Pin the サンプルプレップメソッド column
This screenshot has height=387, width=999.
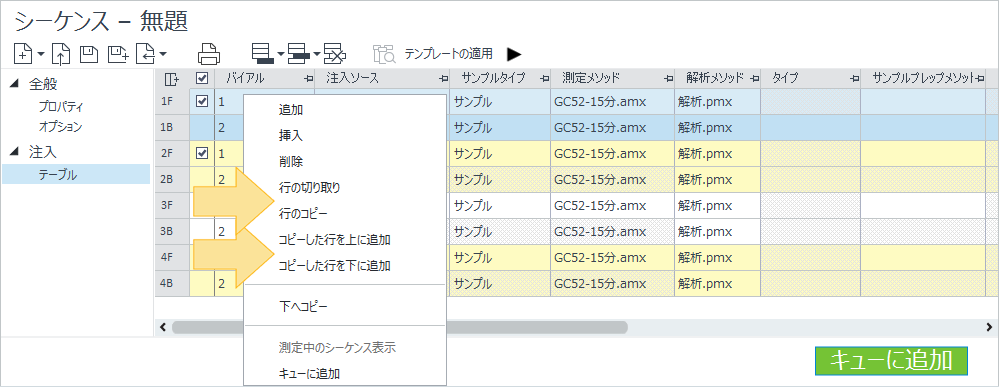[981, 78]
